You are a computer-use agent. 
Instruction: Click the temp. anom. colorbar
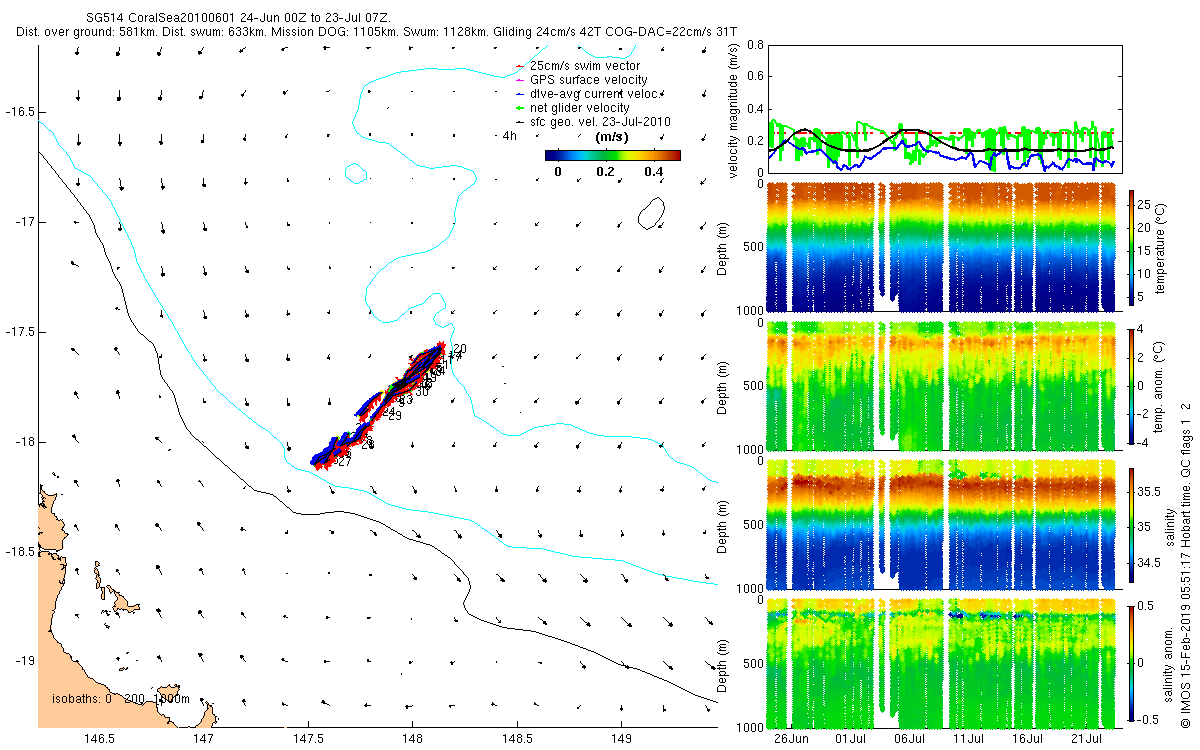point(1133,386)
